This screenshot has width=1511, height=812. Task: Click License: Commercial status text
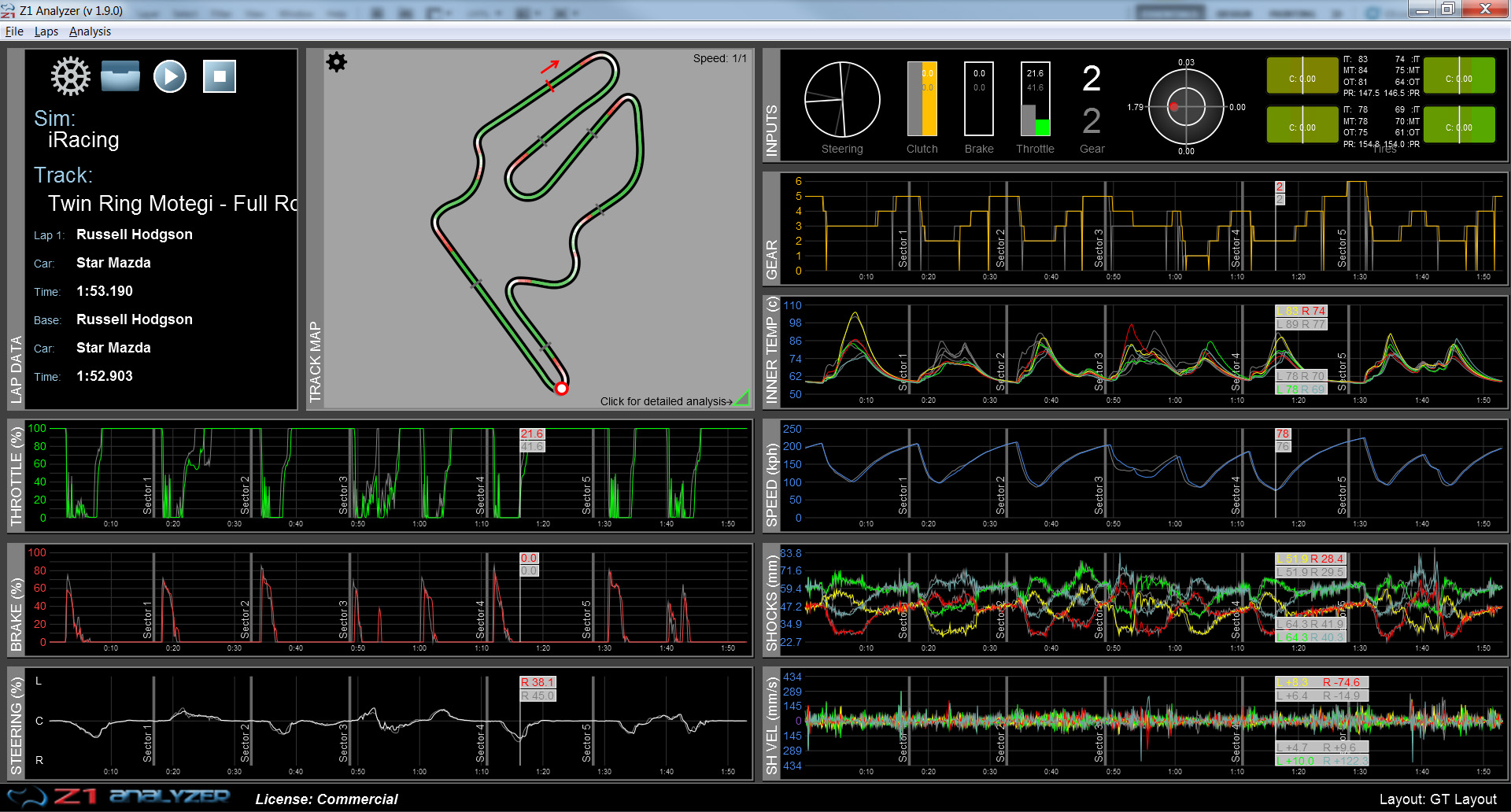(x=327, y=799)
